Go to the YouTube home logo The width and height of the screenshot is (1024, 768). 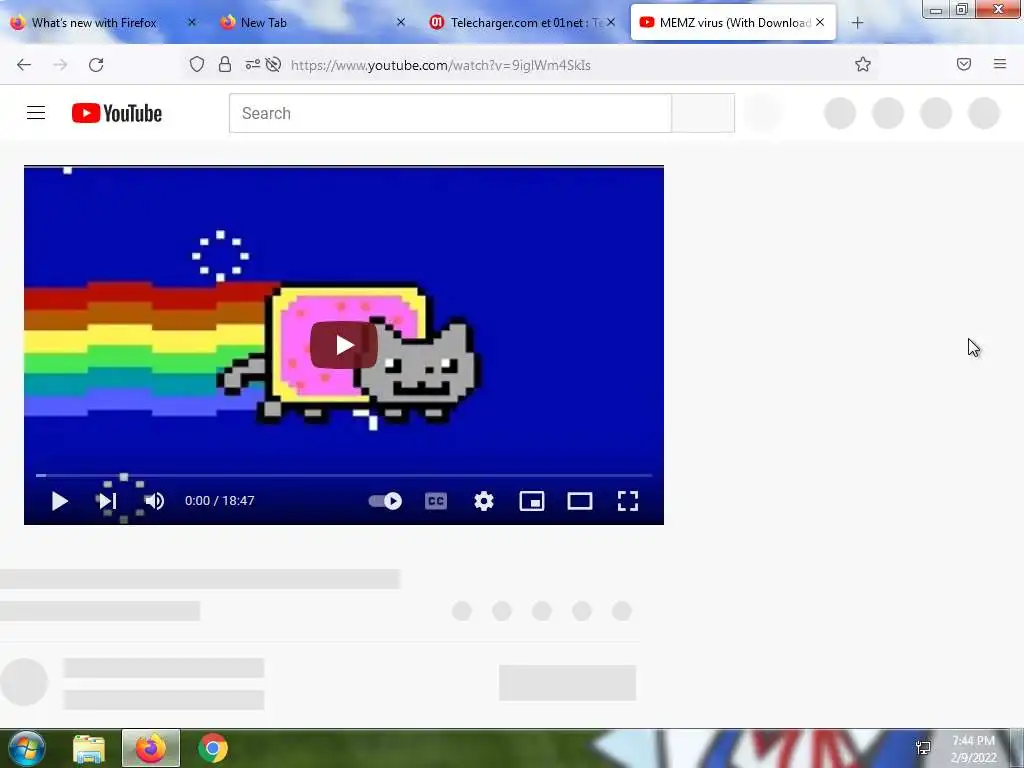[x=117, y=113]
